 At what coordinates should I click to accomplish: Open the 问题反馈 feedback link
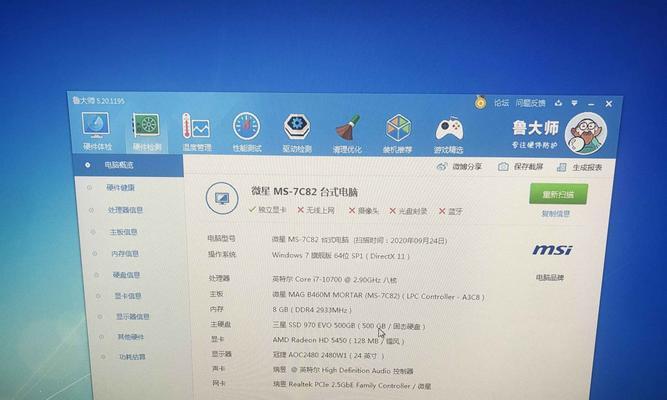click(530, 103)
